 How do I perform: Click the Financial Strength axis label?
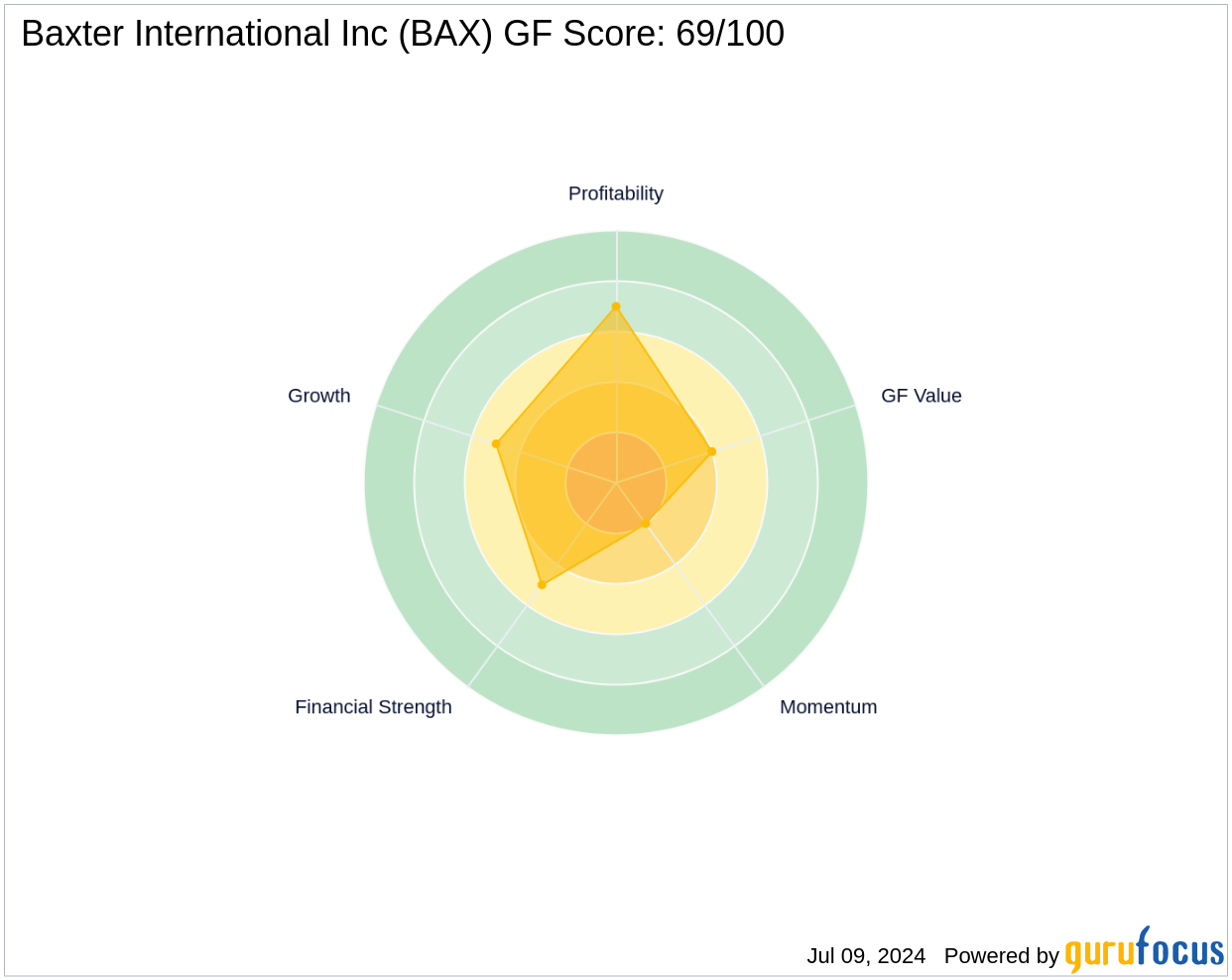click(x=373, y=707)
